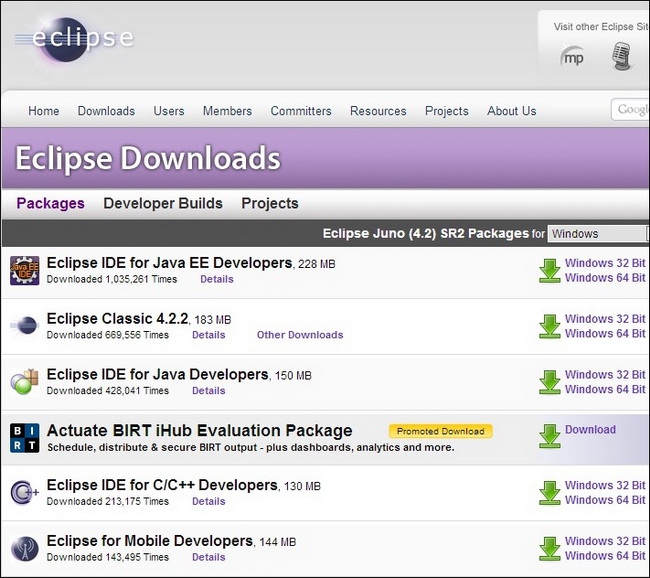
Task: Download Eclipse Classic Windows 64 Bit
Action: (x=605, y=334)
